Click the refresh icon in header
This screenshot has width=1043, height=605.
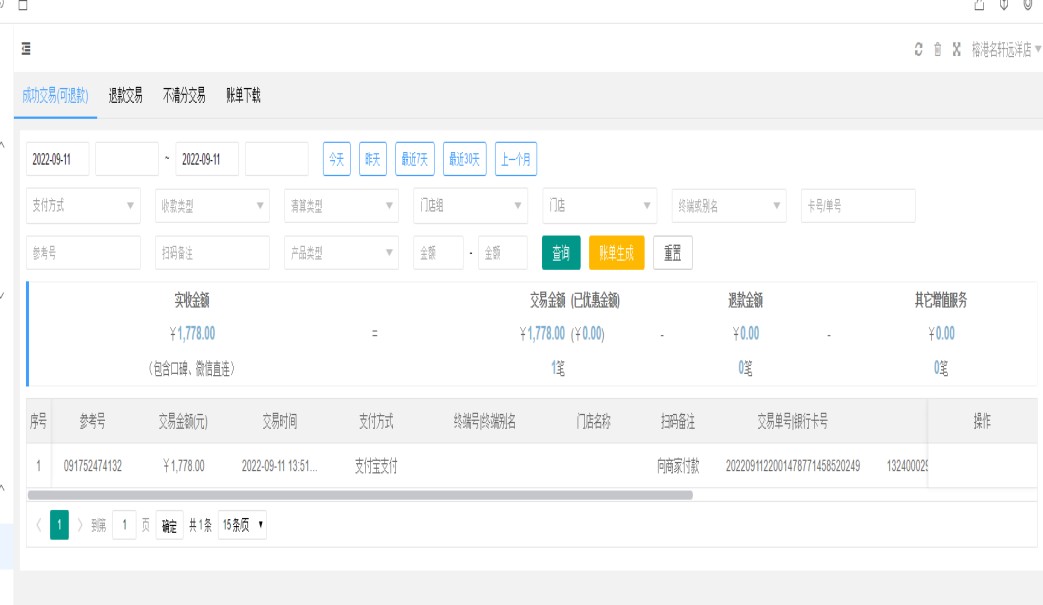click(x=919, y=50)
